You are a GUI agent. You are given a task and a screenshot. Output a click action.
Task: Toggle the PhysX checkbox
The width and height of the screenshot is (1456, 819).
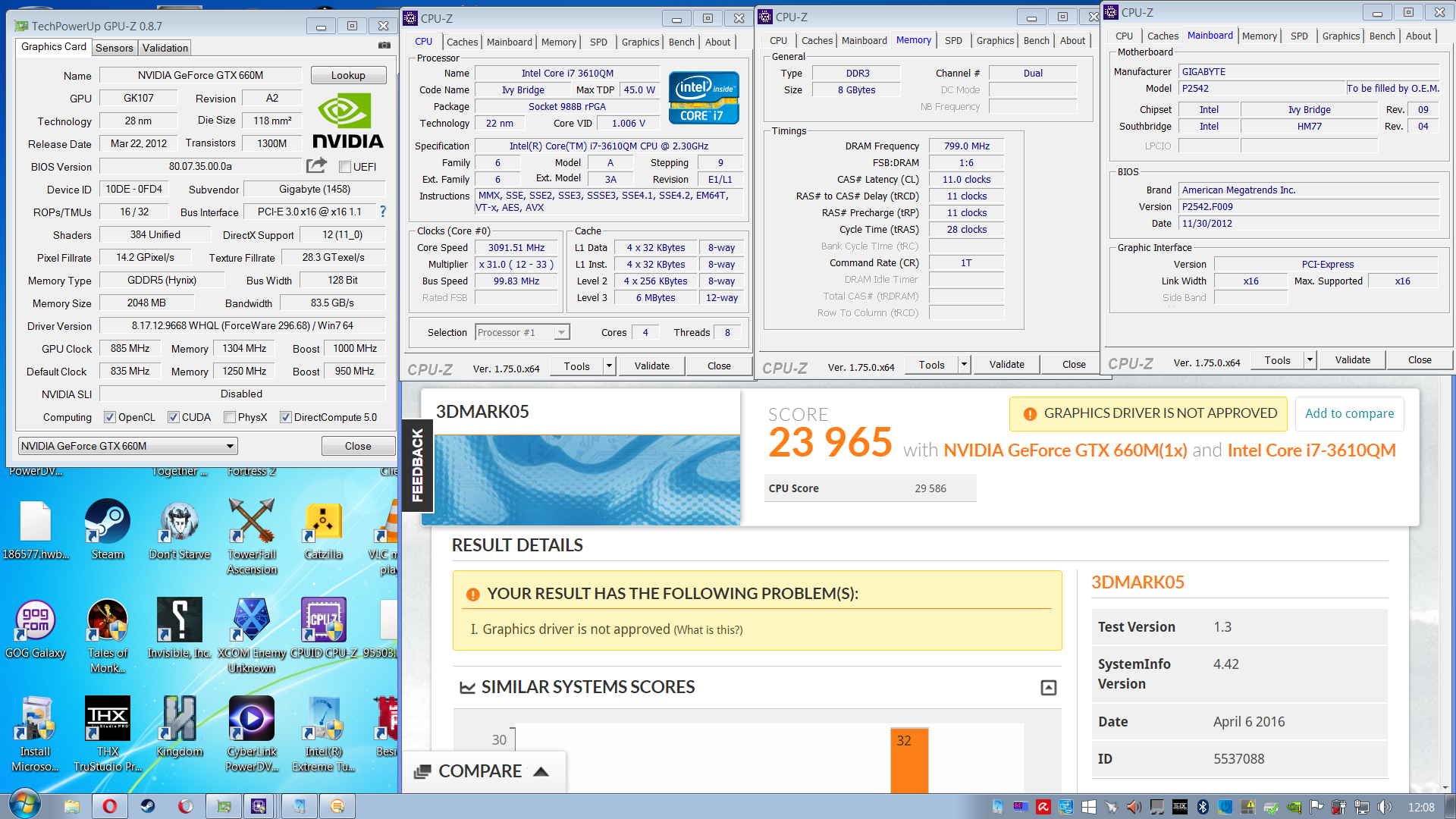230,417
